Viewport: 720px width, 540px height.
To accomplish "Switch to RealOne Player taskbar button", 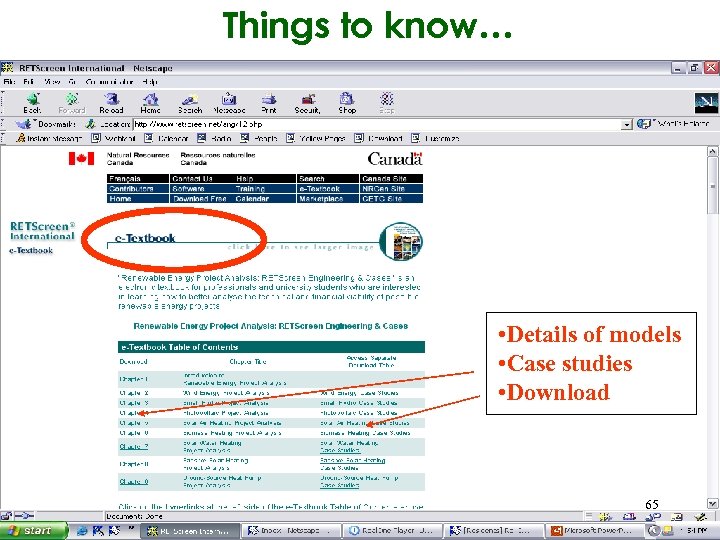I will point(393,531).
